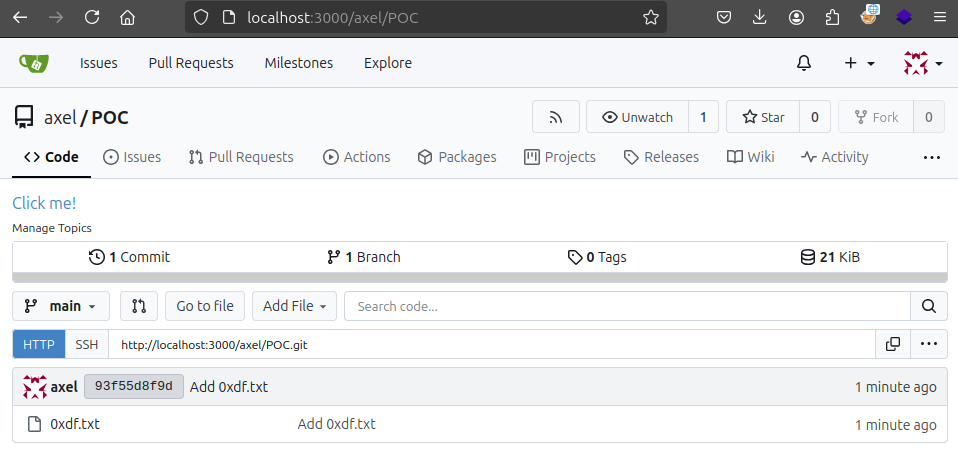Open commit 93f55d8f9d
The image size is (958, 463).
point(134,387)
